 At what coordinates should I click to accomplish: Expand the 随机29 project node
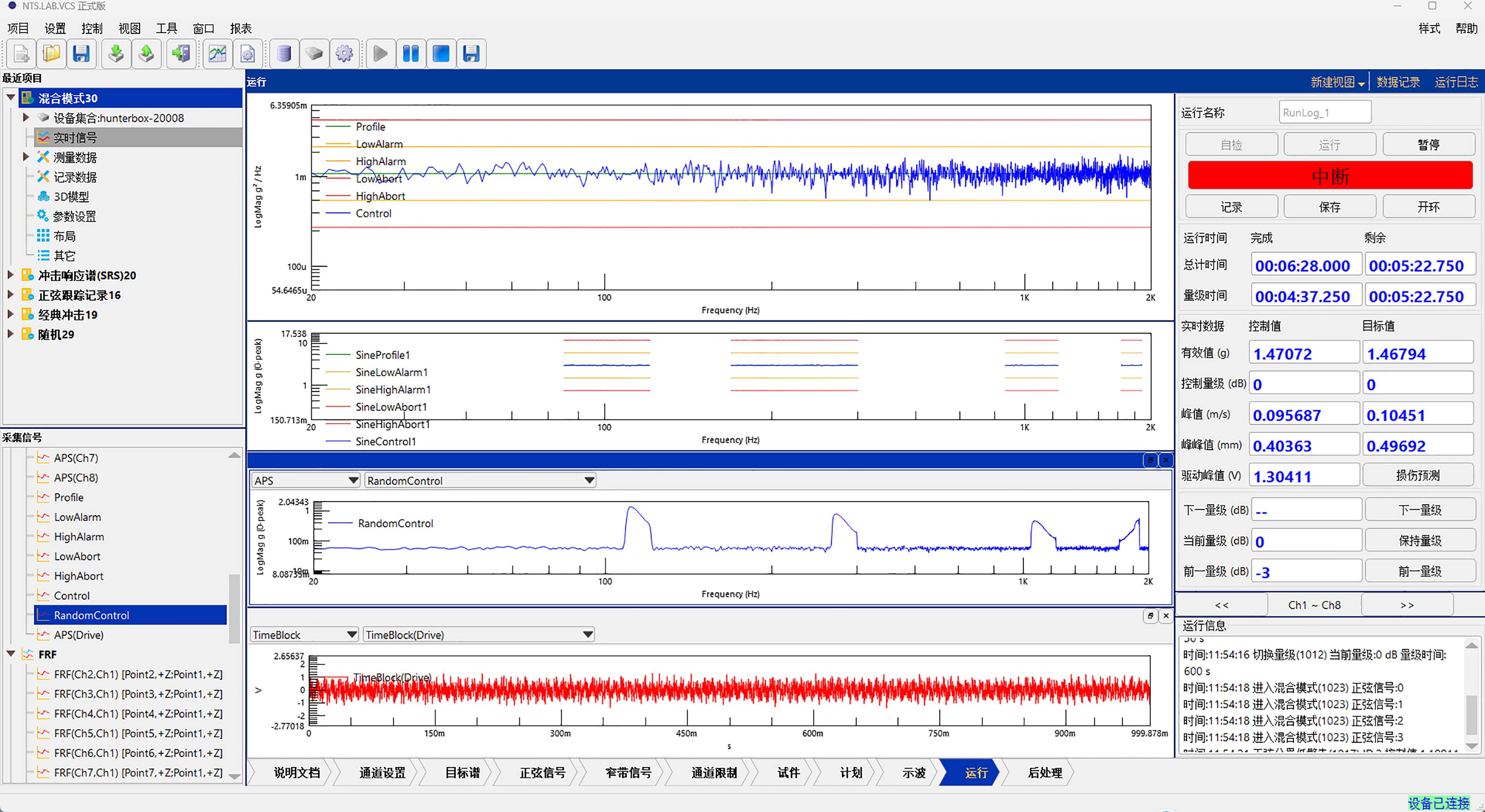(10, 334)
